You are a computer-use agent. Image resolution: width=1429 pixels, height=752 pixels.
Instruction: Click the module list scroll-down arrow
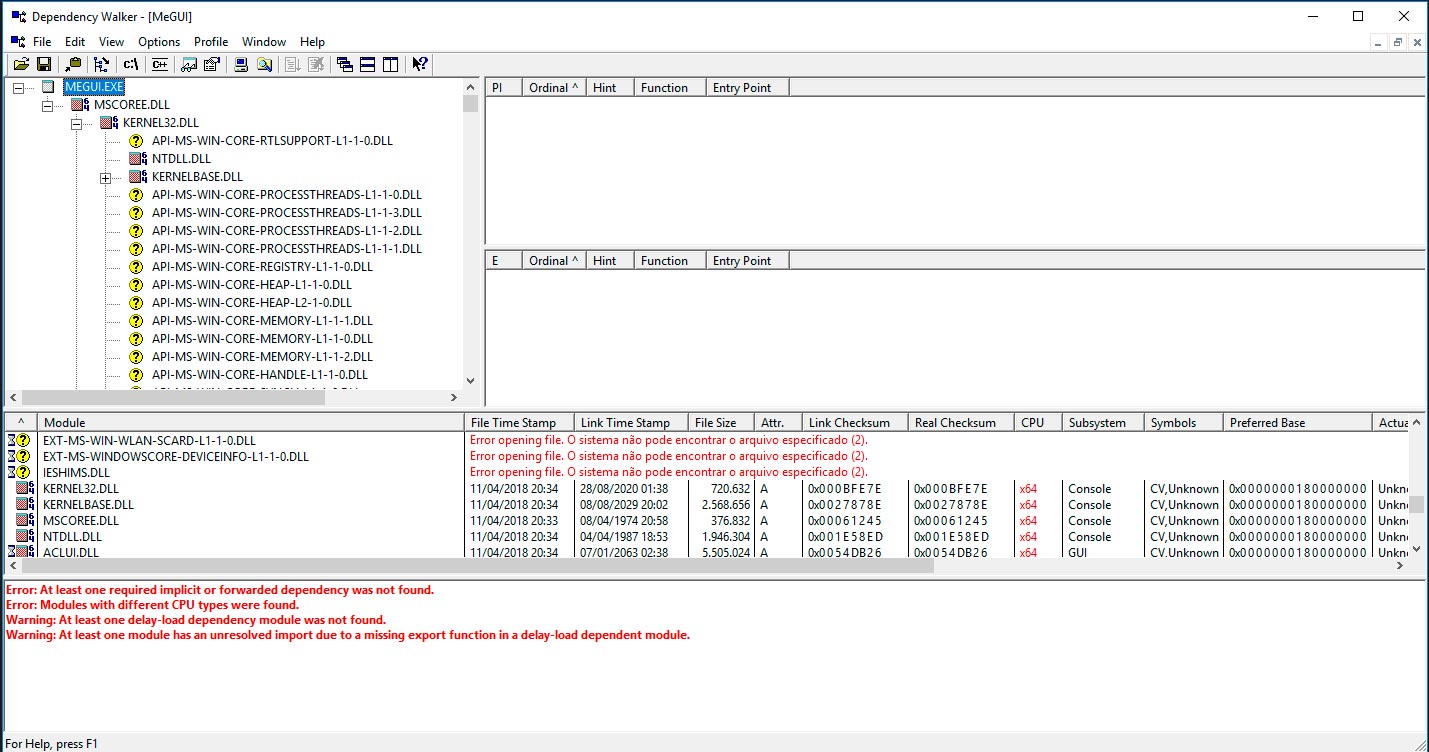(x=1417, y=549)
